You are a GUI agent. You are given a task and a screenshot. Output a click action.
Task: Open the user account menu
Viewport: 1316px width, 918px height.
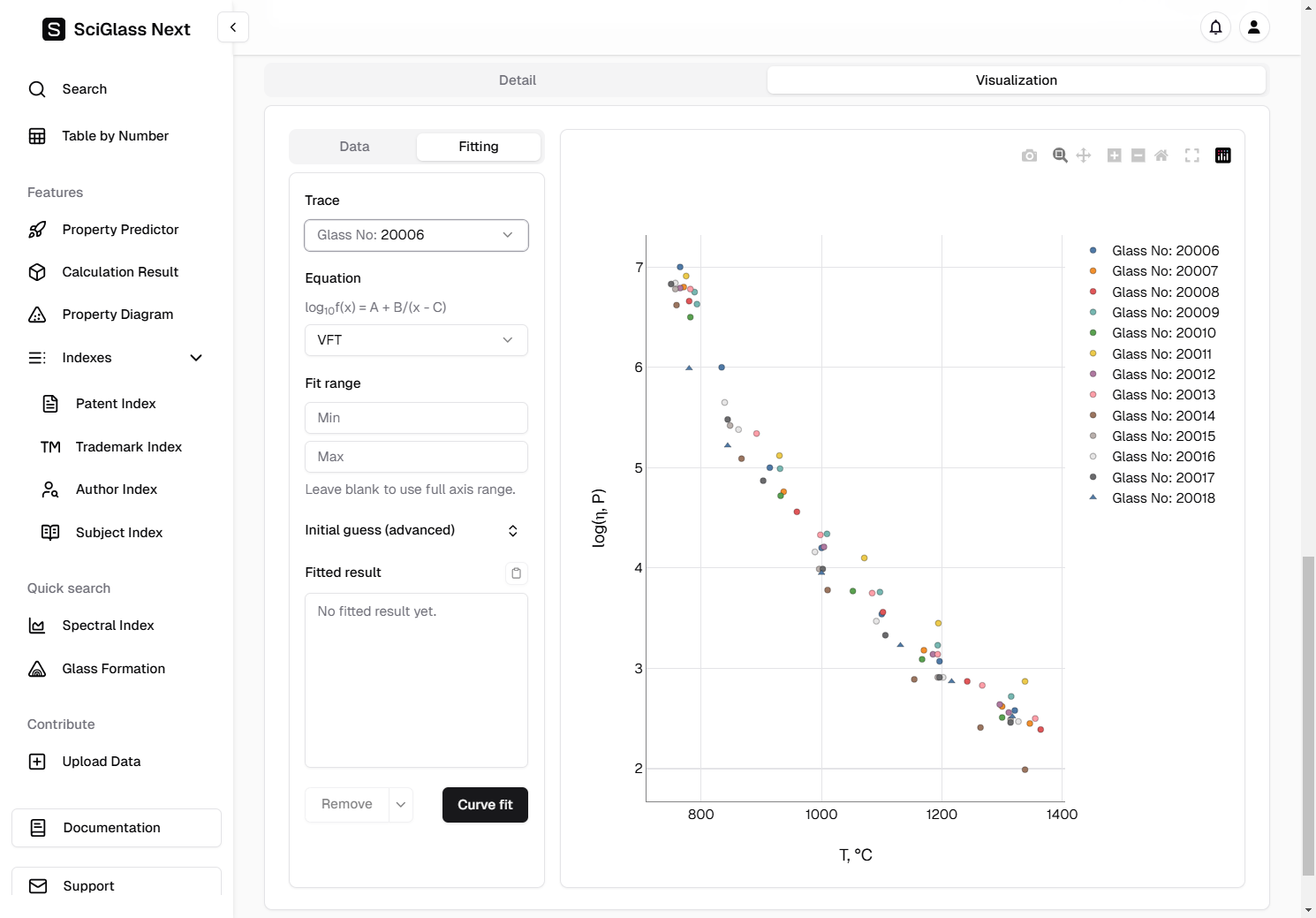pos(1254,27)
